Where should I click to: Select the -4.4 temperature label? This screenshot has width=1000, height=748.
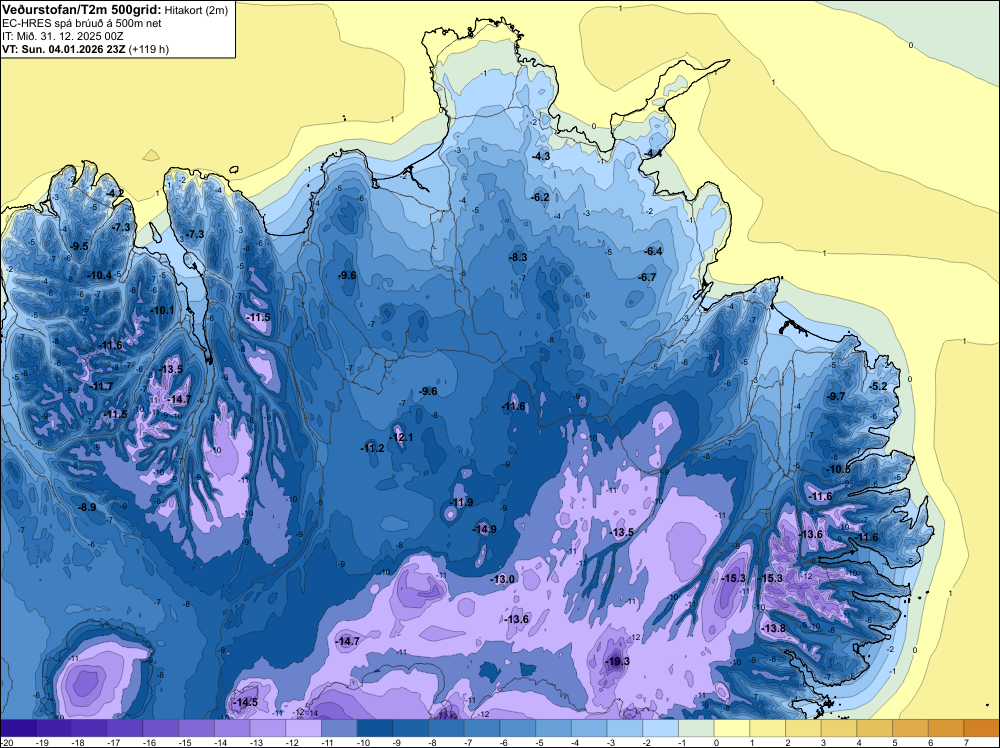652,154
